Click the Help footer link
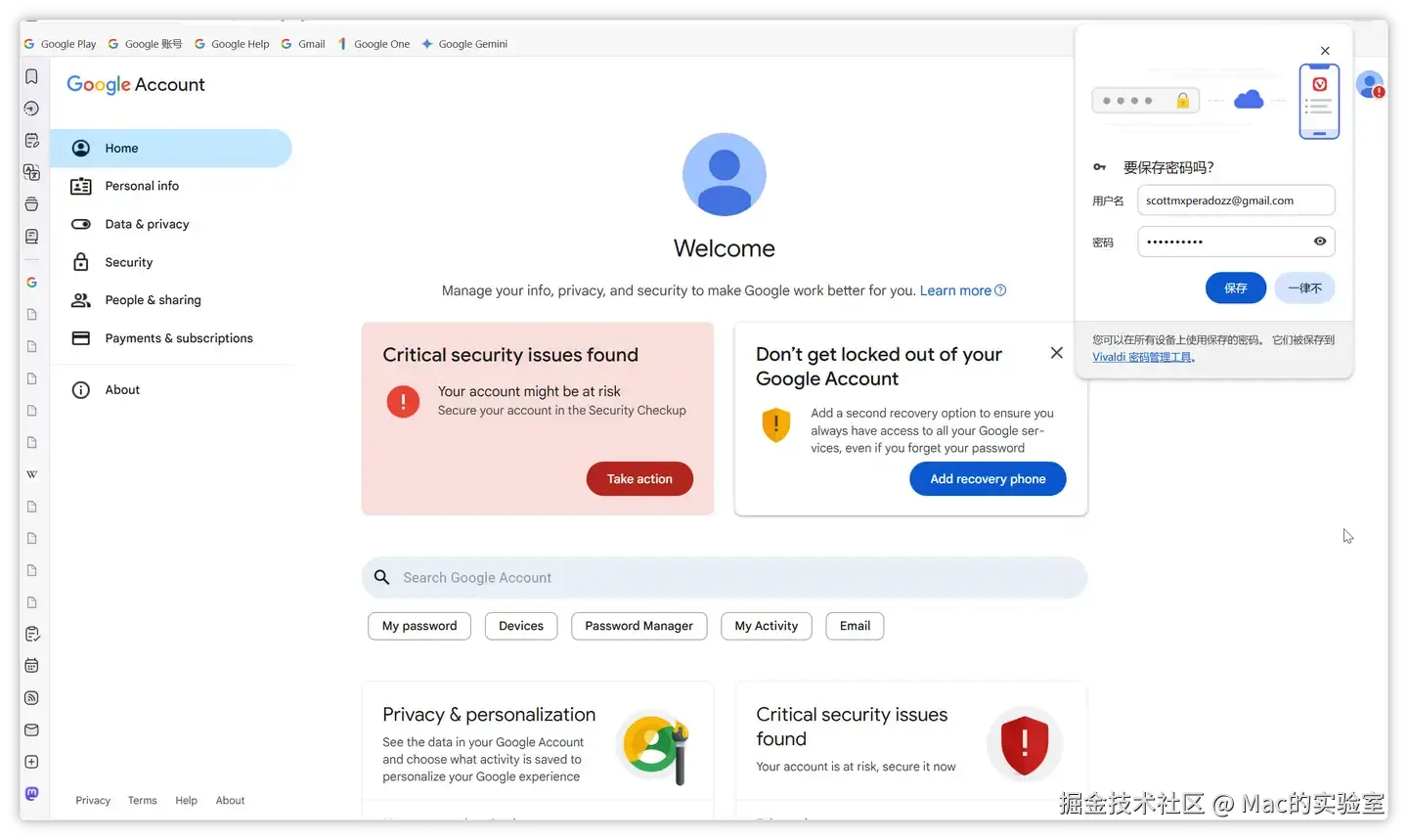Viewport: 1408px width, 840px height. (186, 801)
